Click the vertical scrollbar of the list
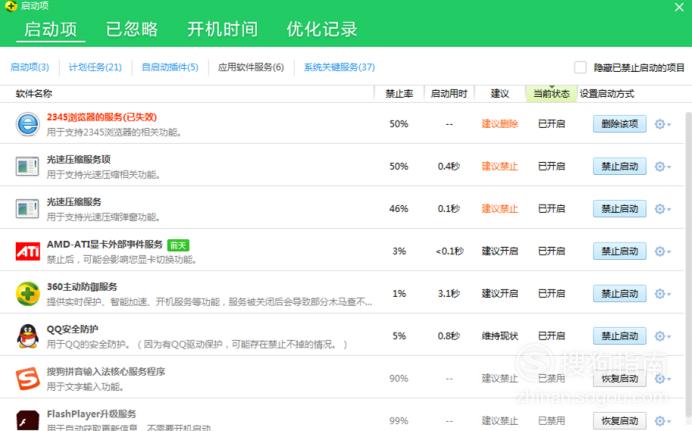 click(x=688, y=265)
